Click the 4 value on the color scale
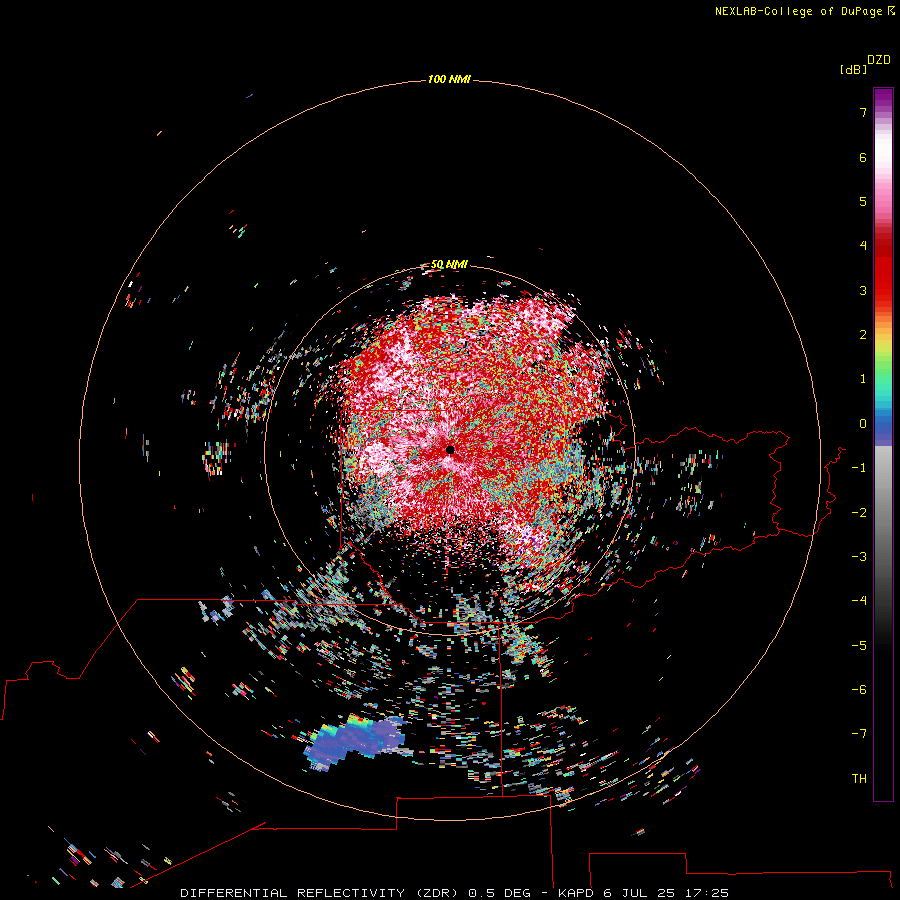The image size is (900, 900). click(863, 246)
